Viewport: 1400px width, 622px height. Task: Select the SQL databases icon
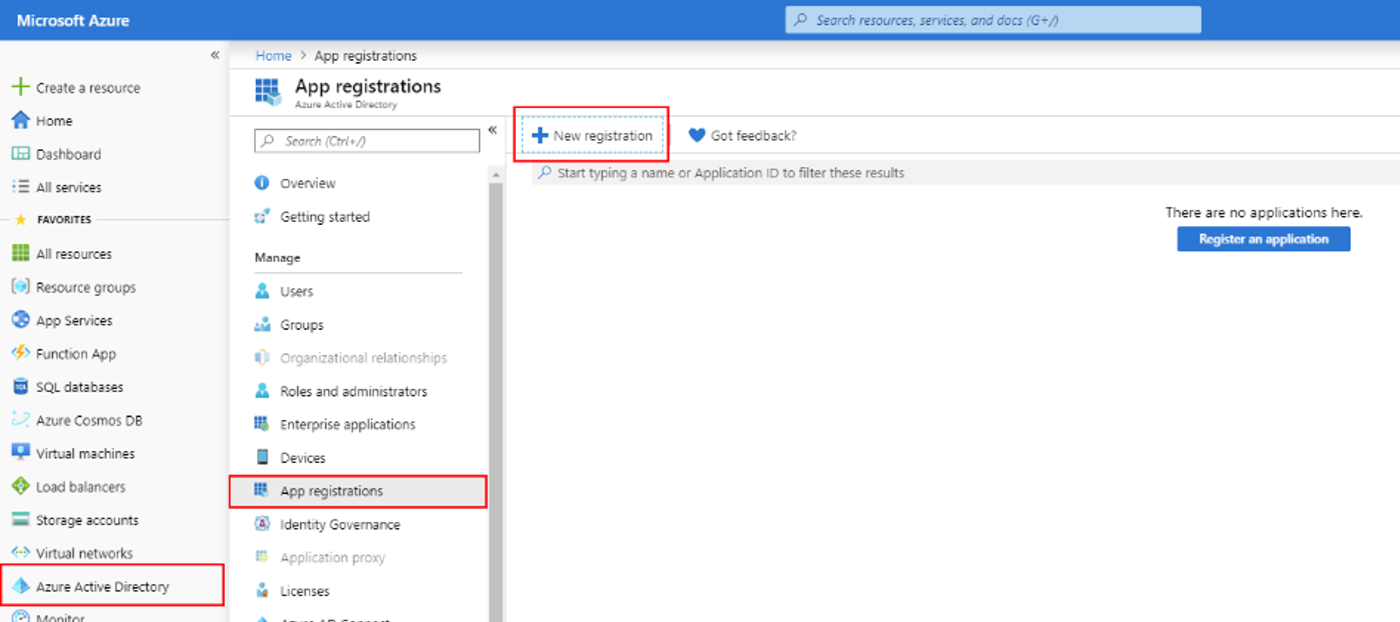(x=20, y=387)
